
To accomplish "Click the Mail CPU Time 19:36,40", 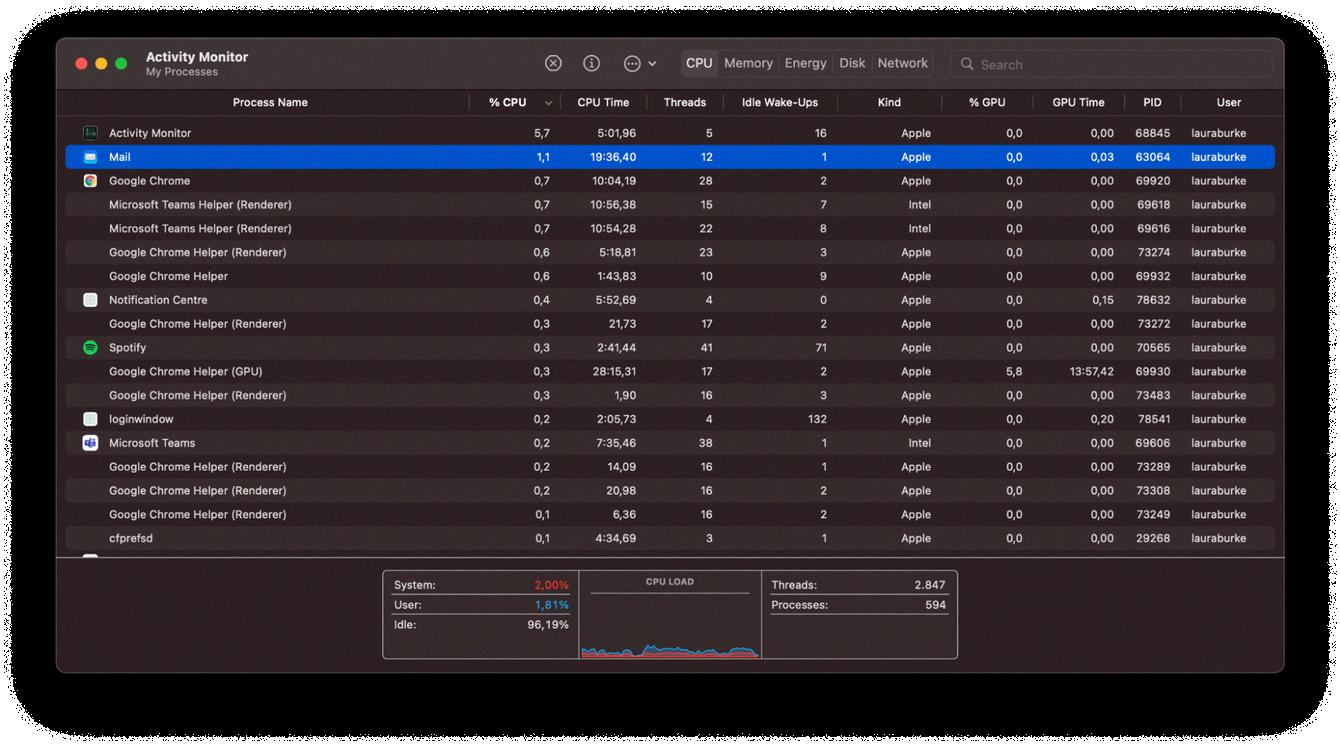I will point(613,157).
